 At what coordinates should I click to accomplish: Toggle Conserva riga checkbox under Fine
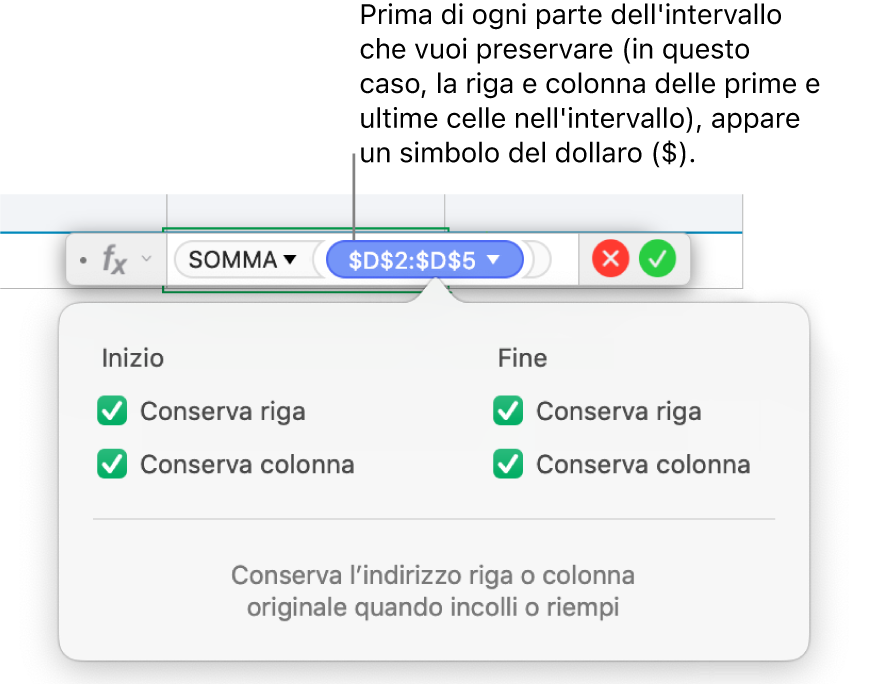[x=509, y=411]
